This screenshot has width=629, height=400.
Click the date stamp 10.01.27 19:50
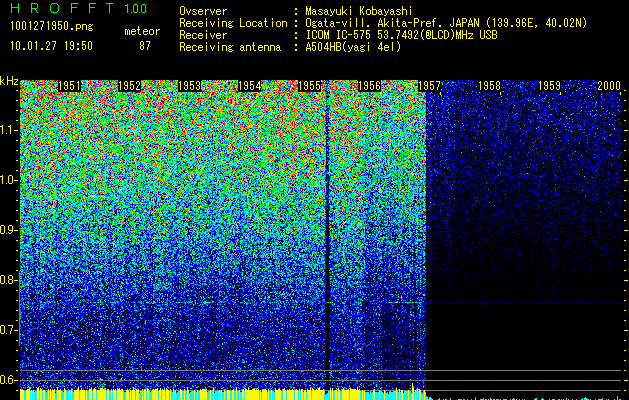point(51,45)
